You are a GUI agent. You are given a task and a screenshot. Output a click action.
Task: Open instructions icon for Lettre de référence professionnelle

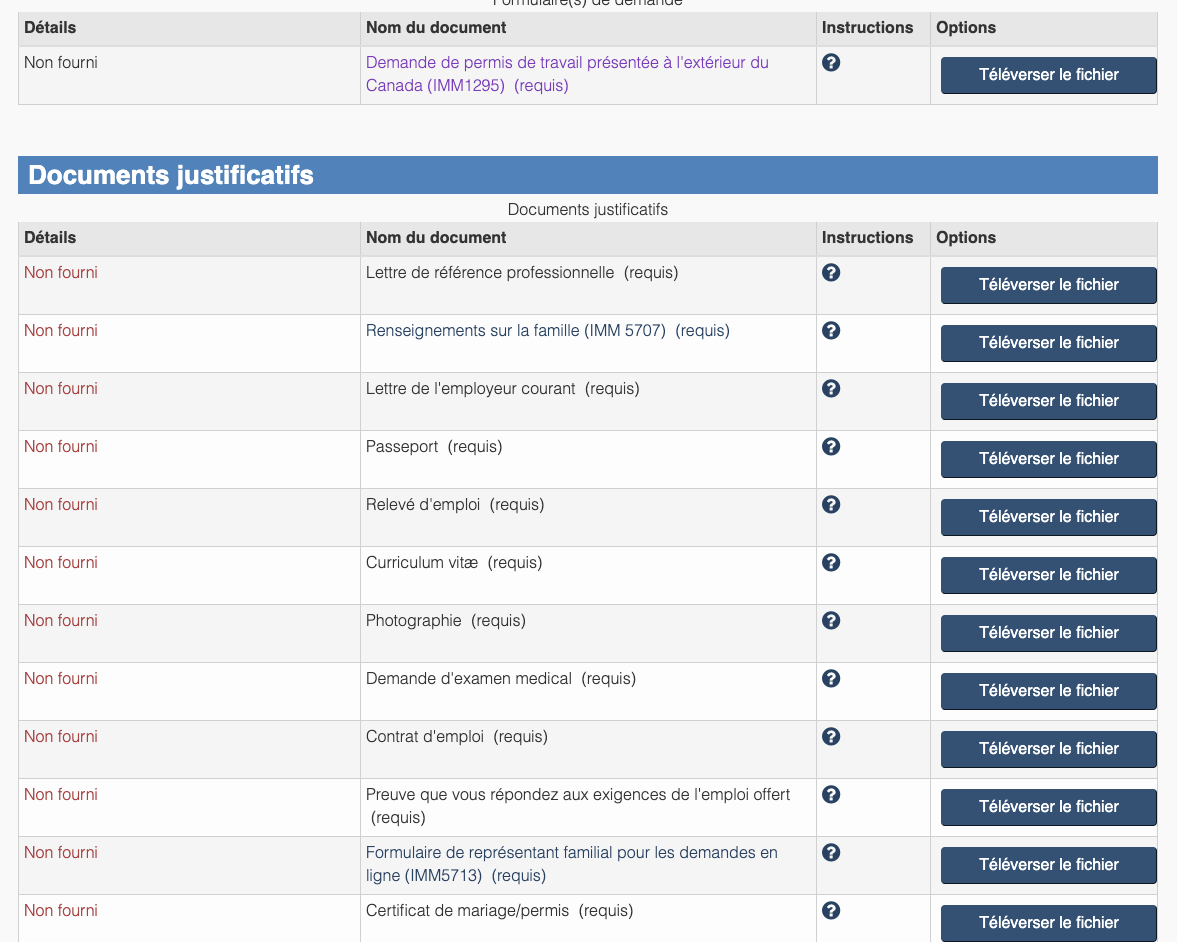(831, 273)
